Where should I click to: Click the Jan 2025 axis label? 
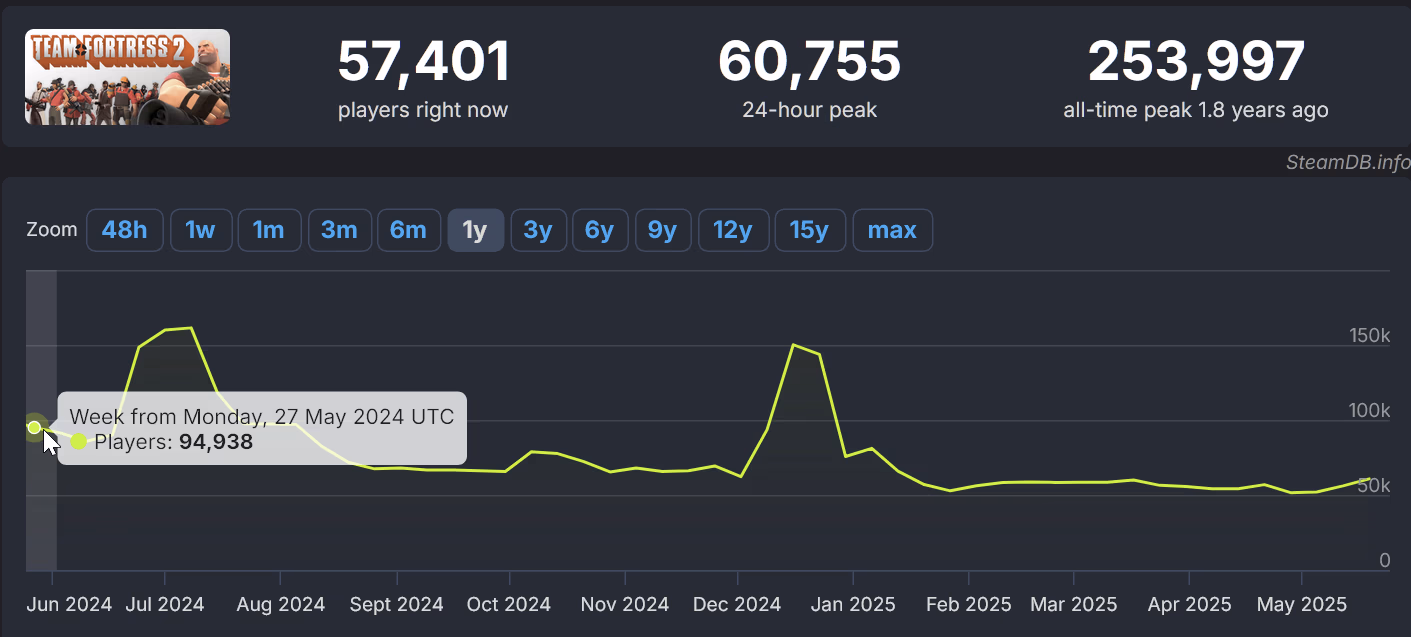pyautogui.click(x=853, y=605)
